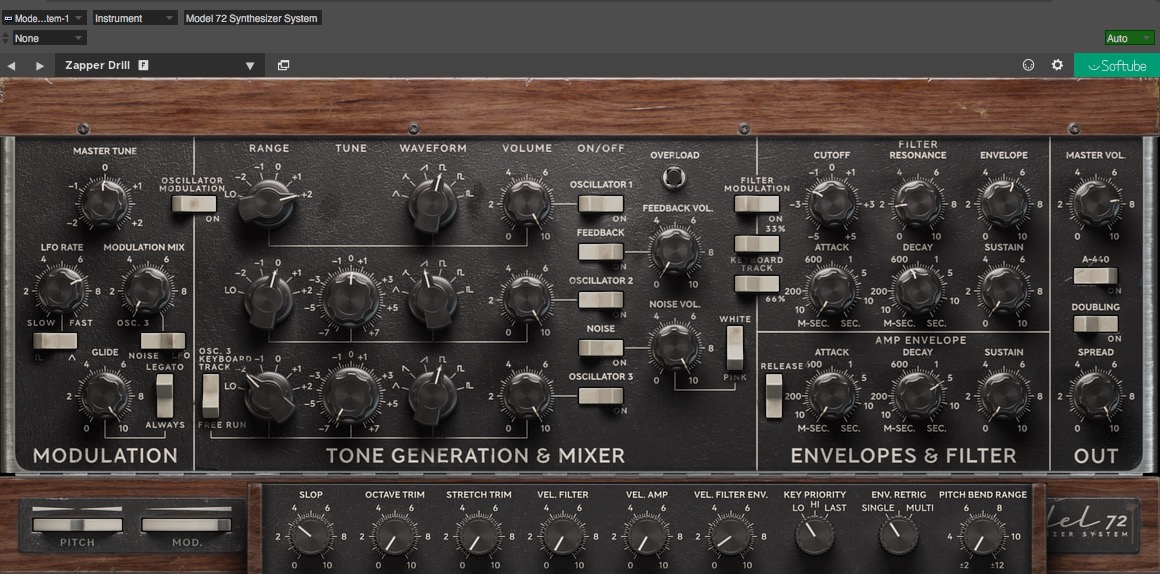The width and height of the screenshot is (1160, 574).
Task: Open the Zapper Drill preset menu
Action: pos(160,65)
